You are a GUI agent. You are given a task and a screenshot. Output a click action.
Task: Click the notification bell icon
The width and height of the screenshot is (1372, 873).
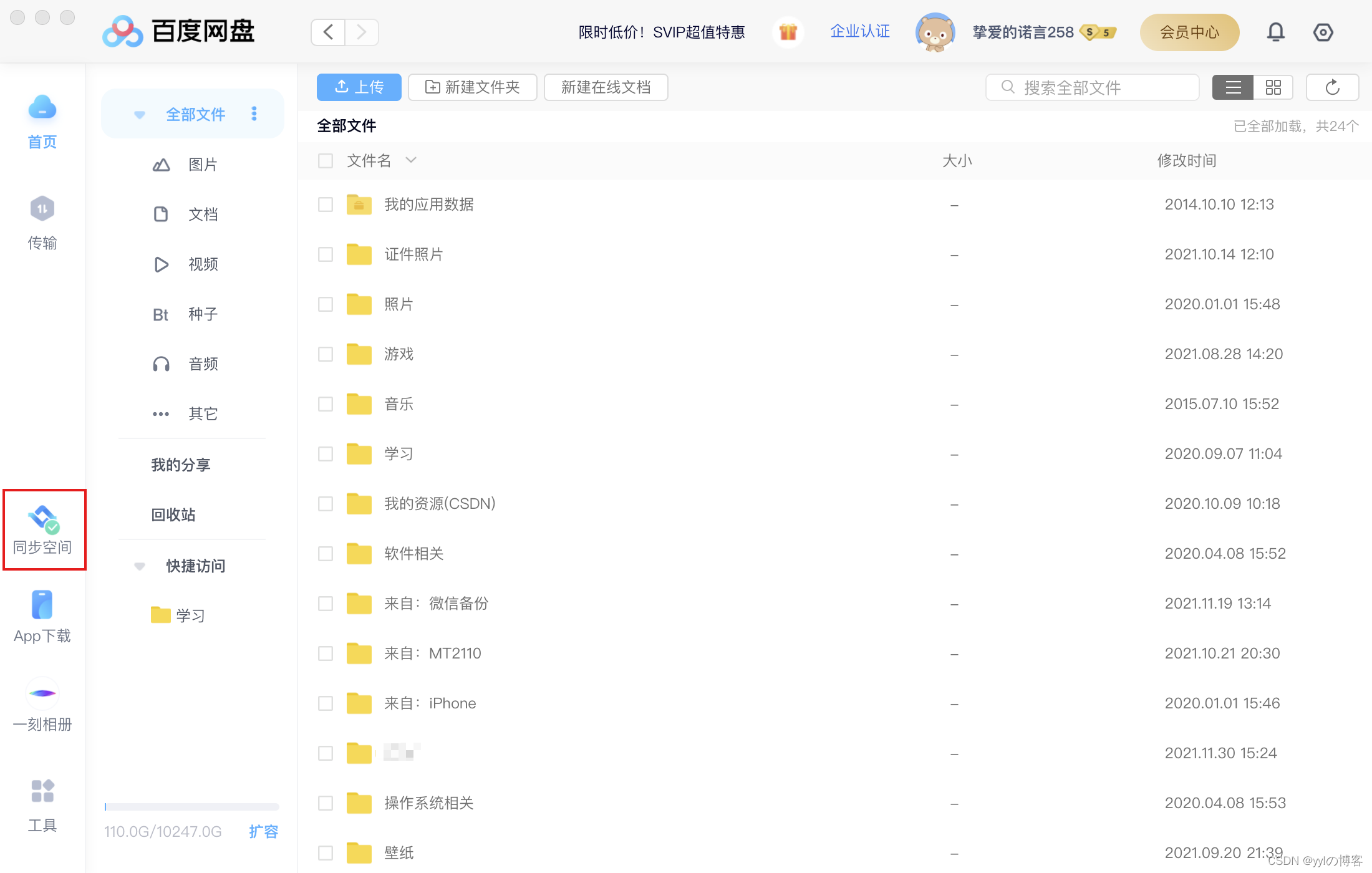coord(1275,32)
